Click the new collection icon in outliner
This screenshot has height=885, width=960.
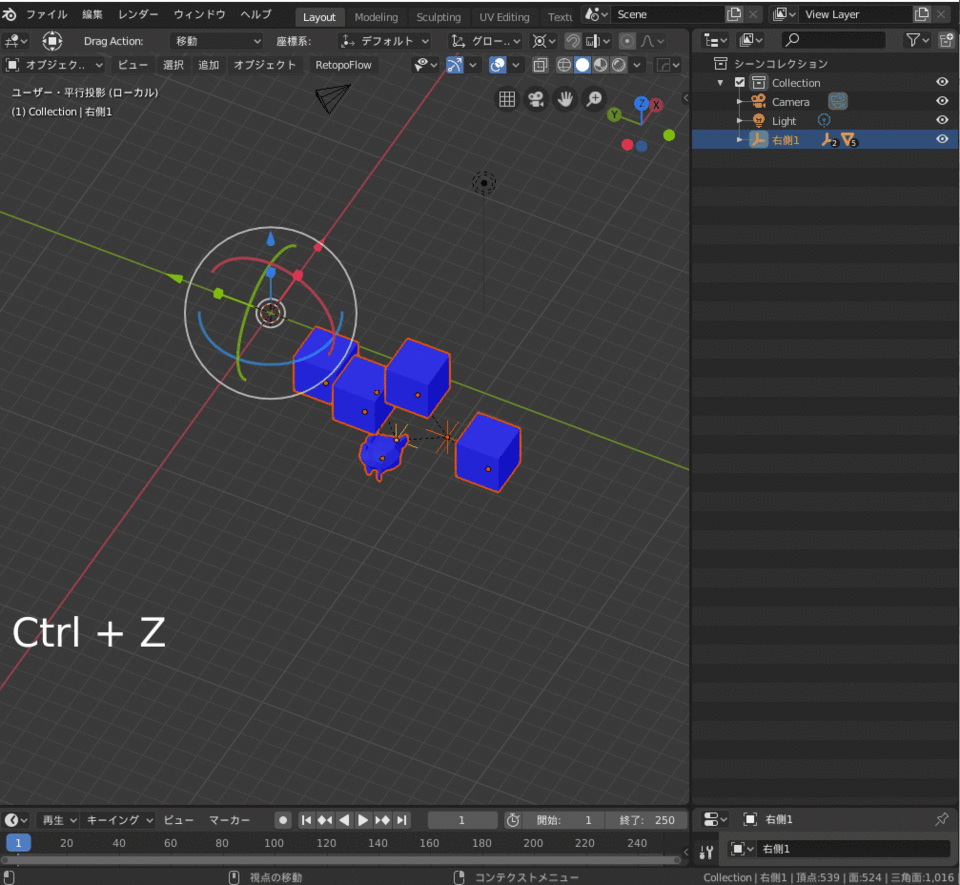click(x=945, y=40)
